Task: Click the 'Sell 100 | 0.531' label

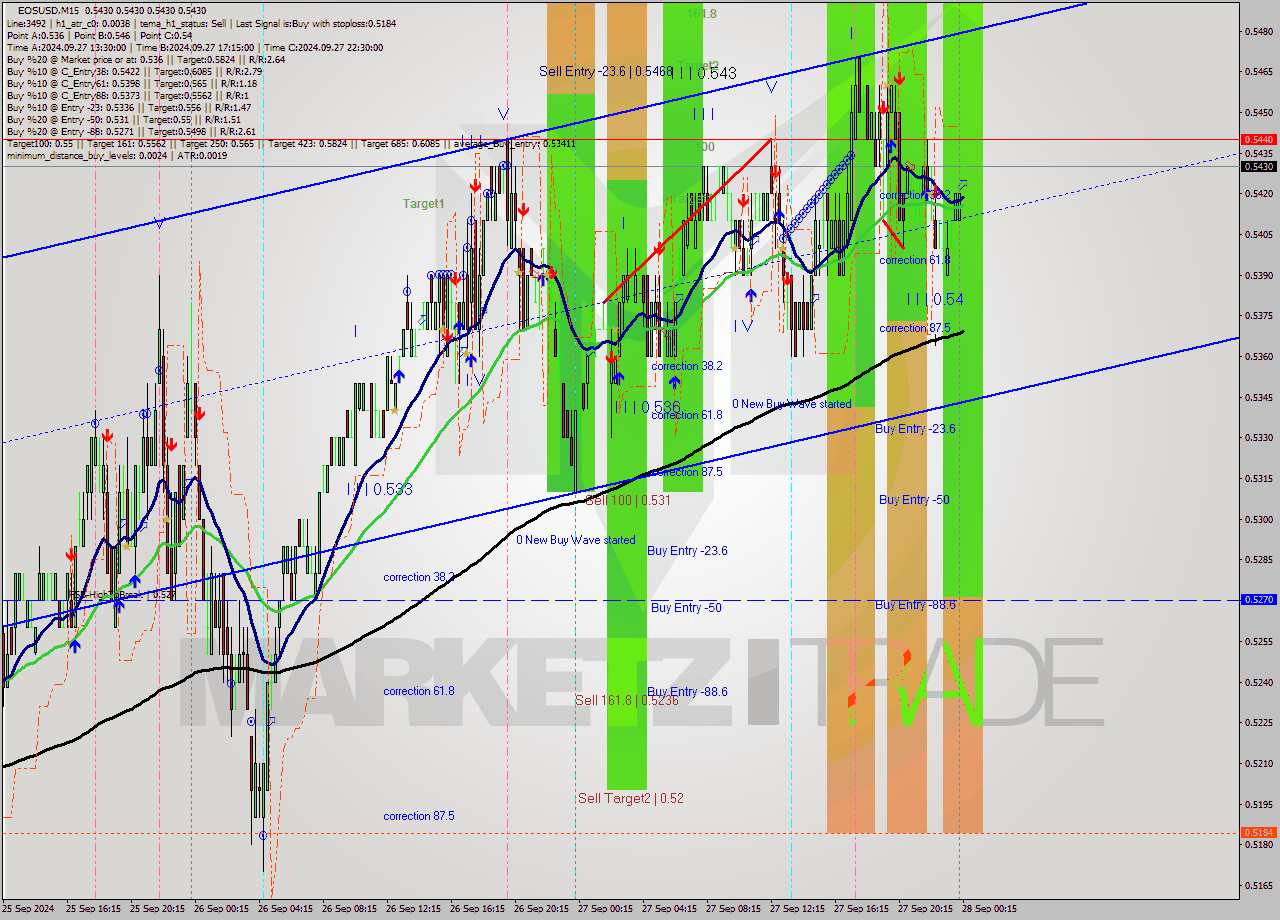Action: pyautogui.click(x=628, y=500)
